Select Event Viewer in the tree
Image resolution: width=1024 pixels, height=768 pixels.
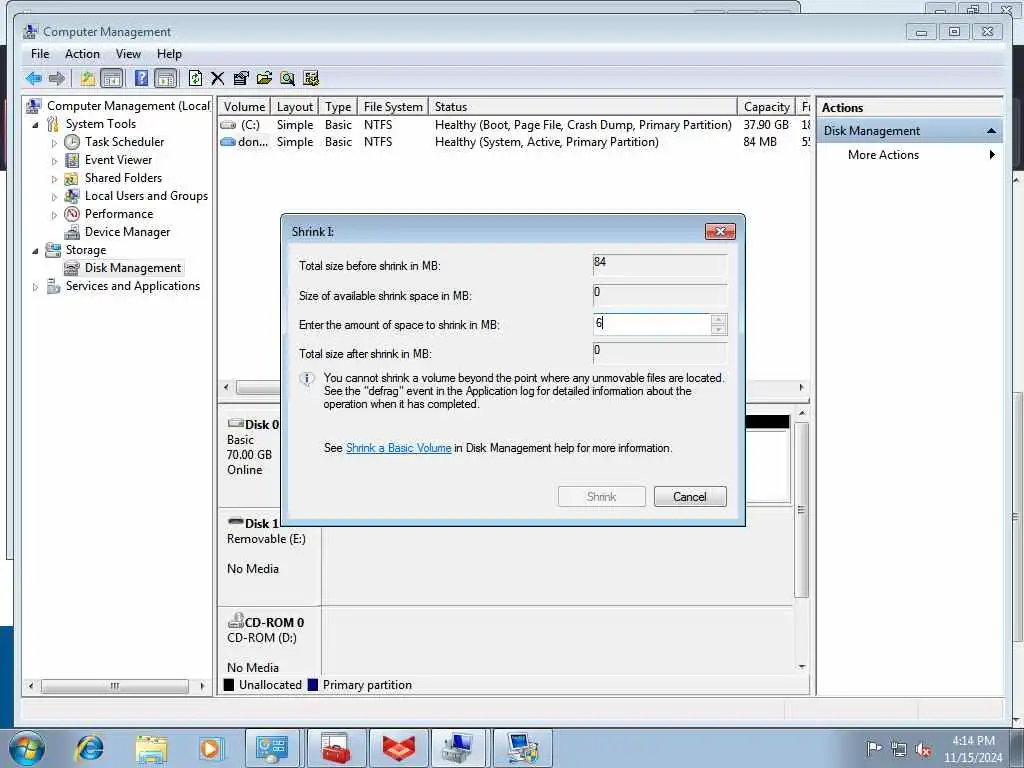coord(118,160)
